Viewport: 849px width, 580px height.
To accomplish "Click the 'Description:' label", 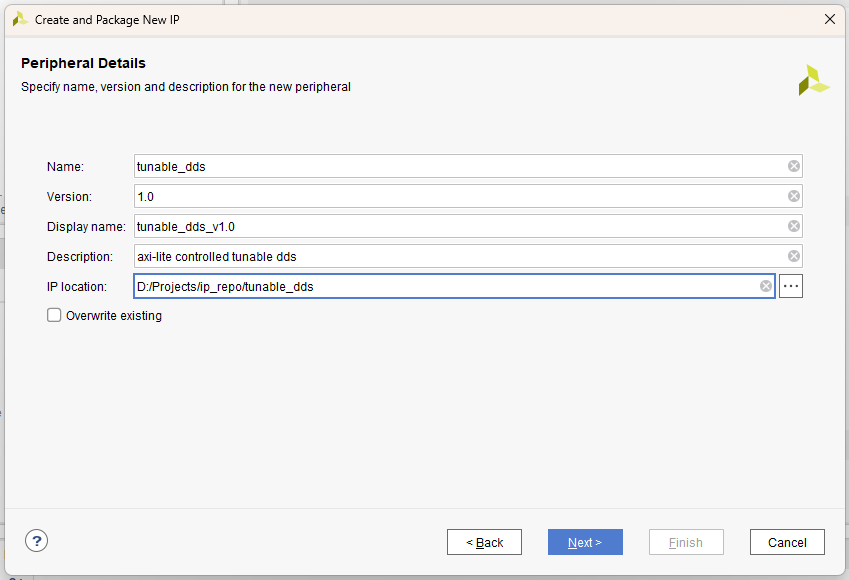I will pyautogui.click(x=80, y=257).
